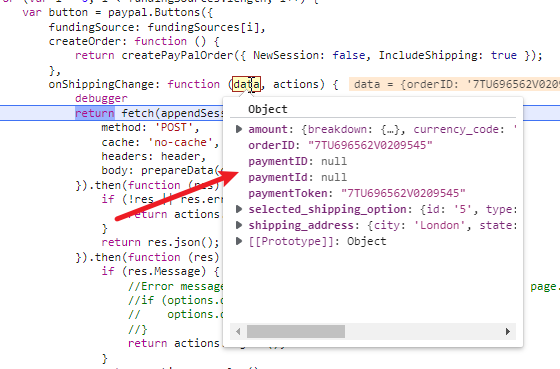Expand the [[Prototype]] entry
This screenshot has width=560, height=369.
(x=239, y=241)
